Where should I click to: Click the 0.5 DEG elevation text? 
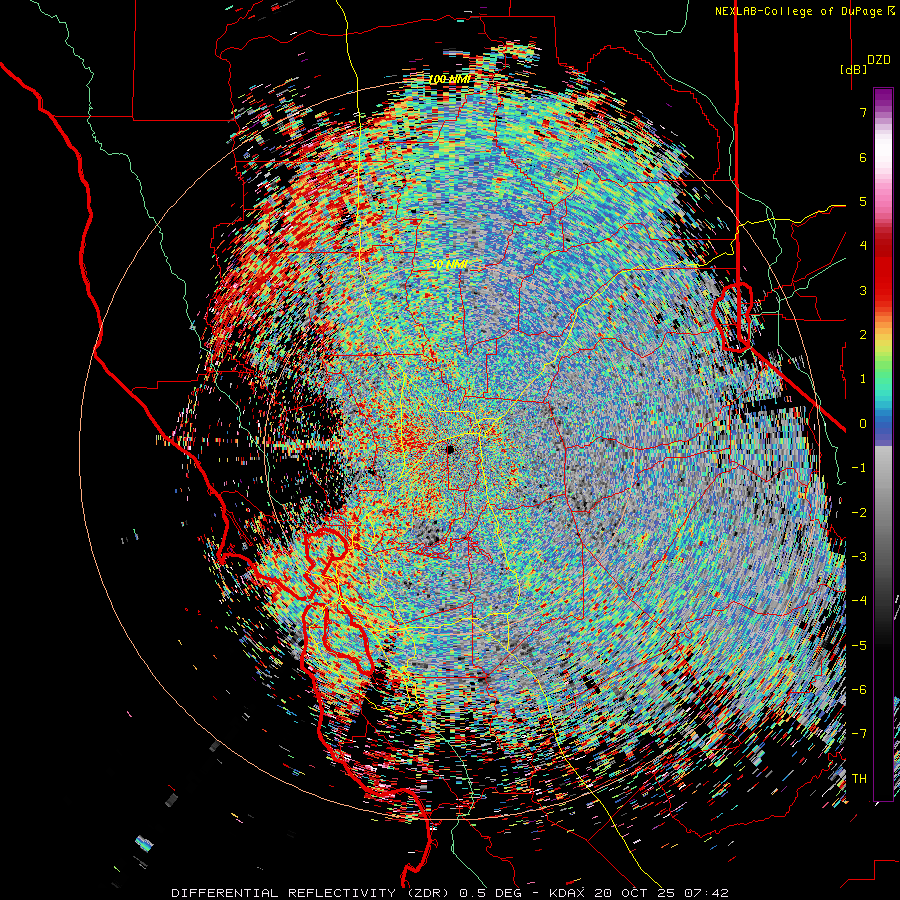point(490,893)
